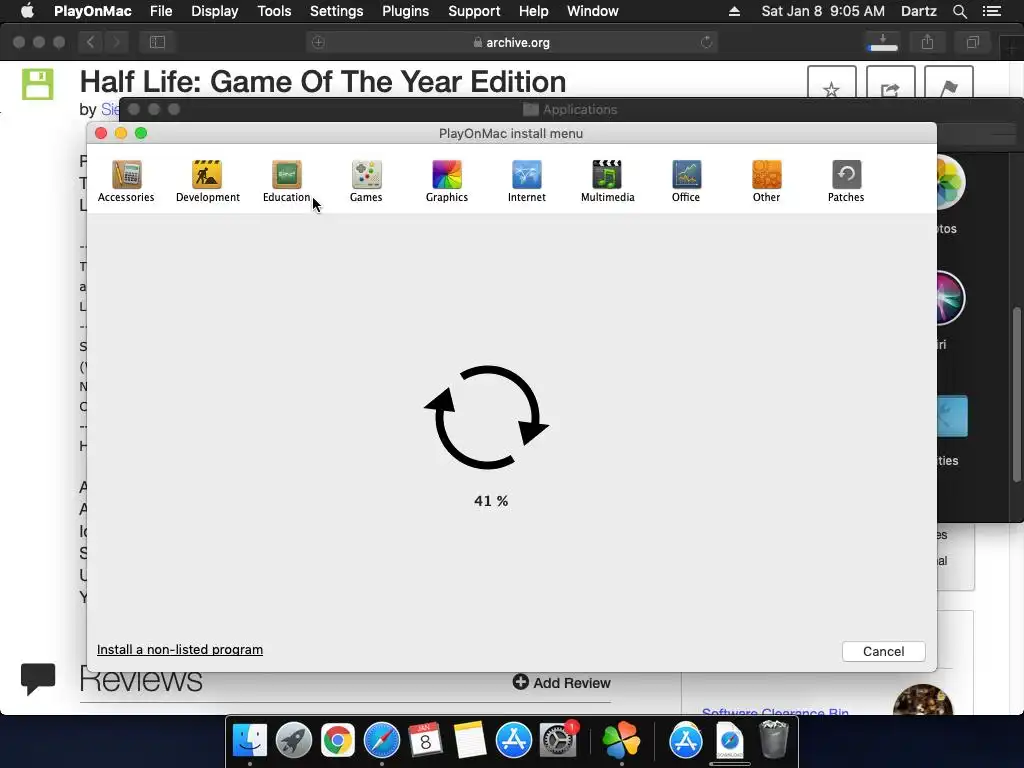Open Notes from the Dock
Viewport: 1024px width, 768px height.
pyautogui.click(x=469, y=741)
